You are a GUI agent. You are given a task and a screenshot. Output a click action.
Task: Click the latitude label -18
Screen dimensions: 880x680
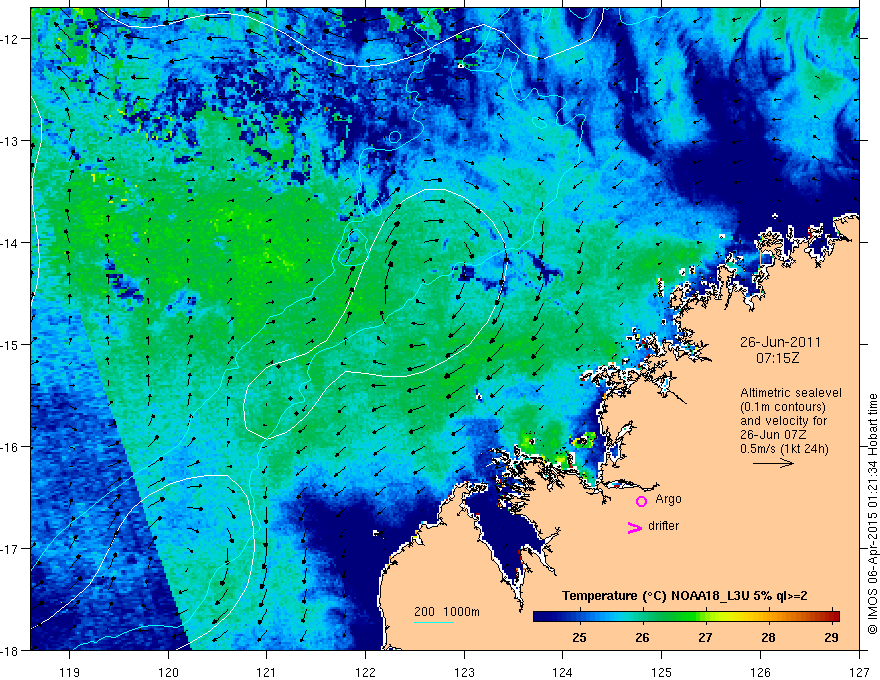pyautogui.click(x=11, y=650)
